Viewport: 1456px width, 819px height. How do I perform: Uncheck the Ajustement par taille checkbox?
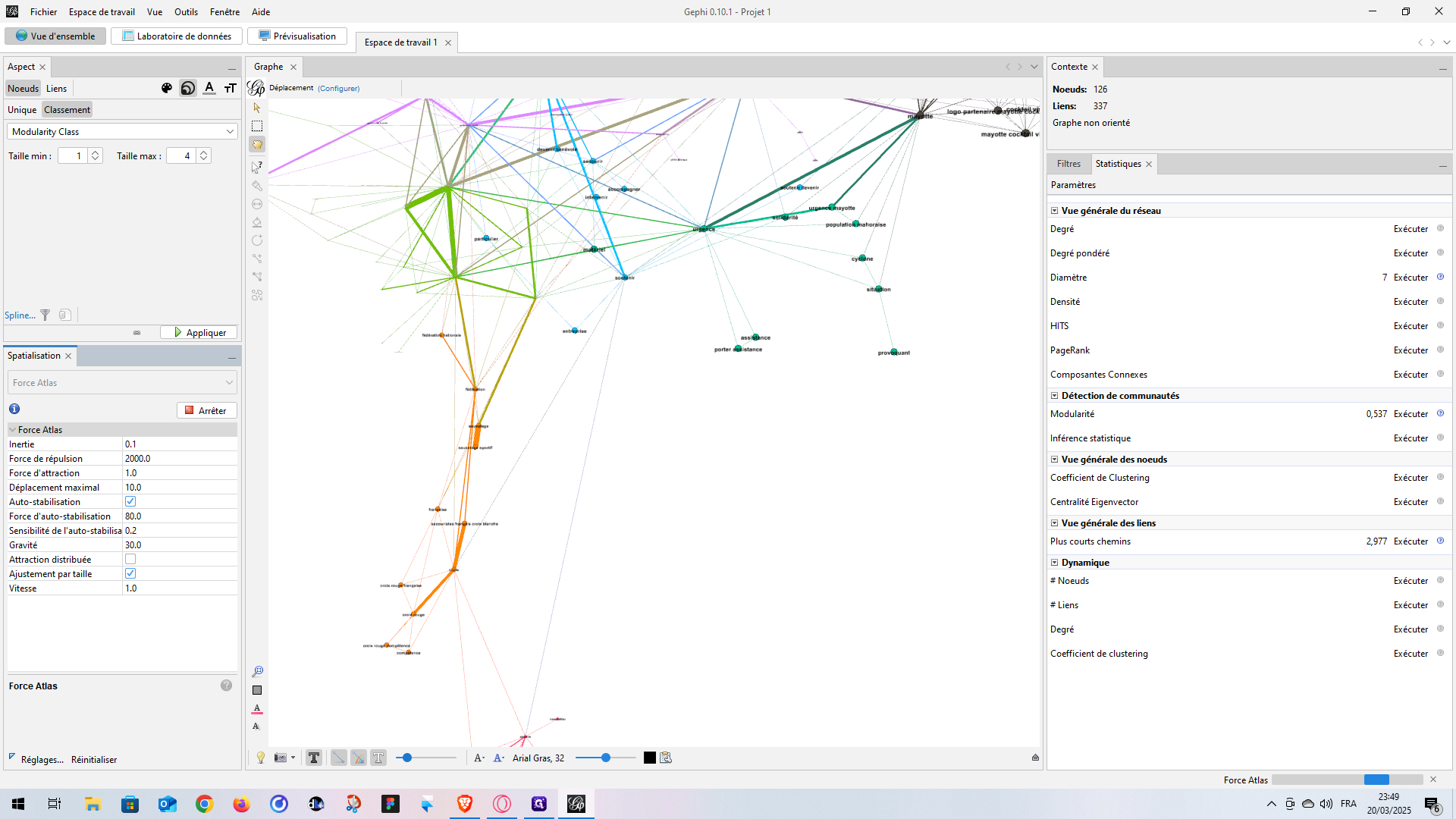pyautogui.click(x=130, y=573)
